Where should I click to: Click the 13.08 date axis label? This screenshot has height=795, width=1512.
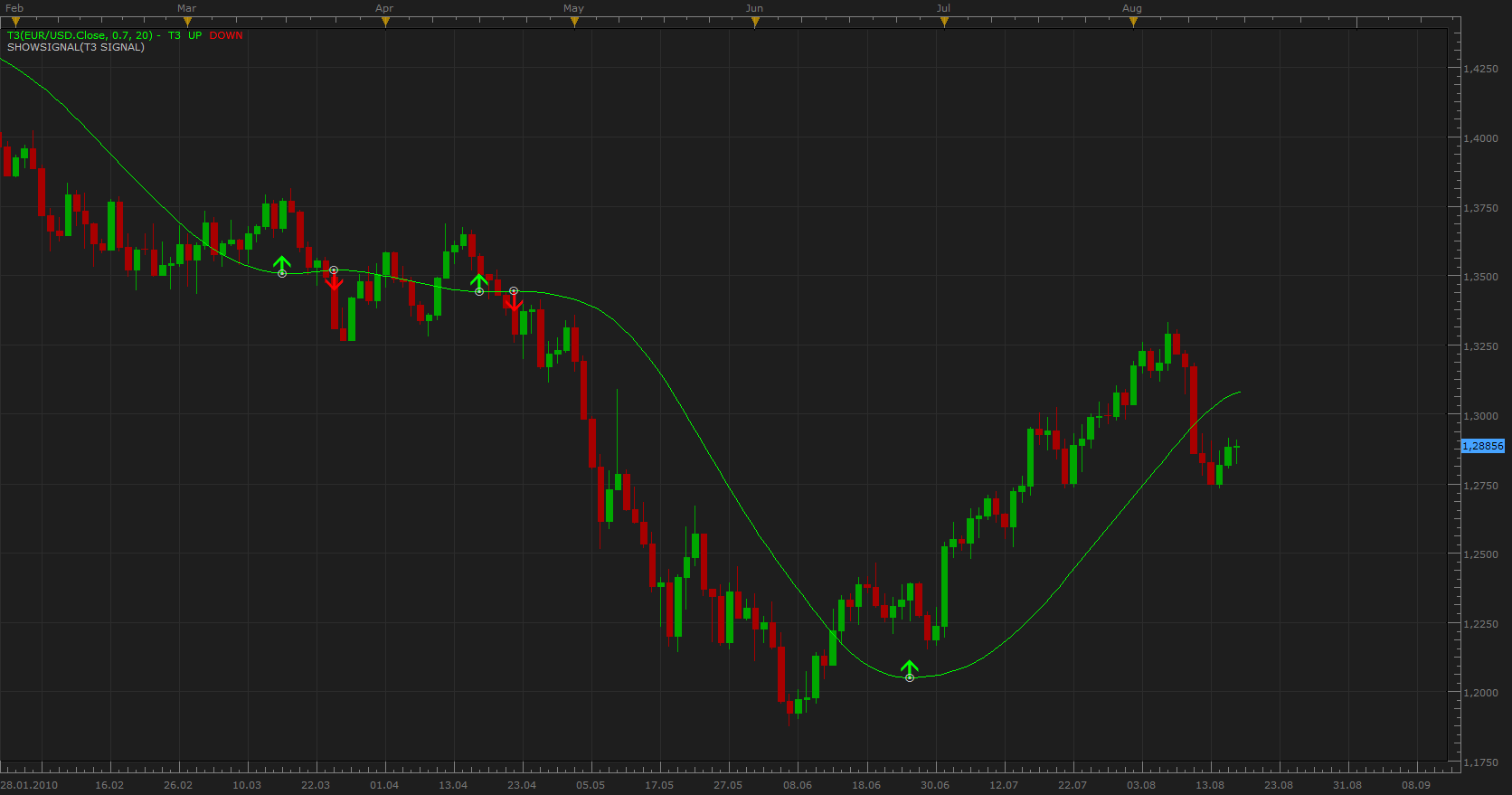[x=1210, y=785]
